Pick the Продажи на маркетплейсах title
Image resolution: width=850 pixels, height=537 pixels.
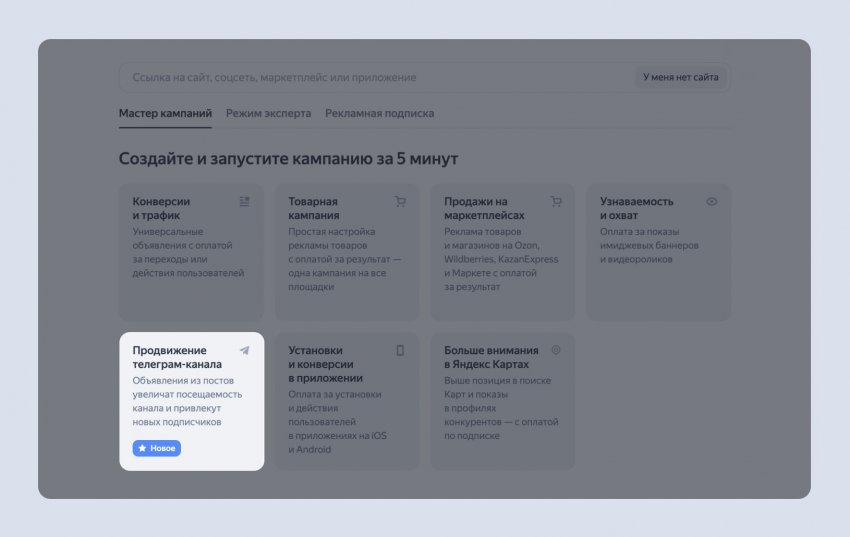(483, 208)
